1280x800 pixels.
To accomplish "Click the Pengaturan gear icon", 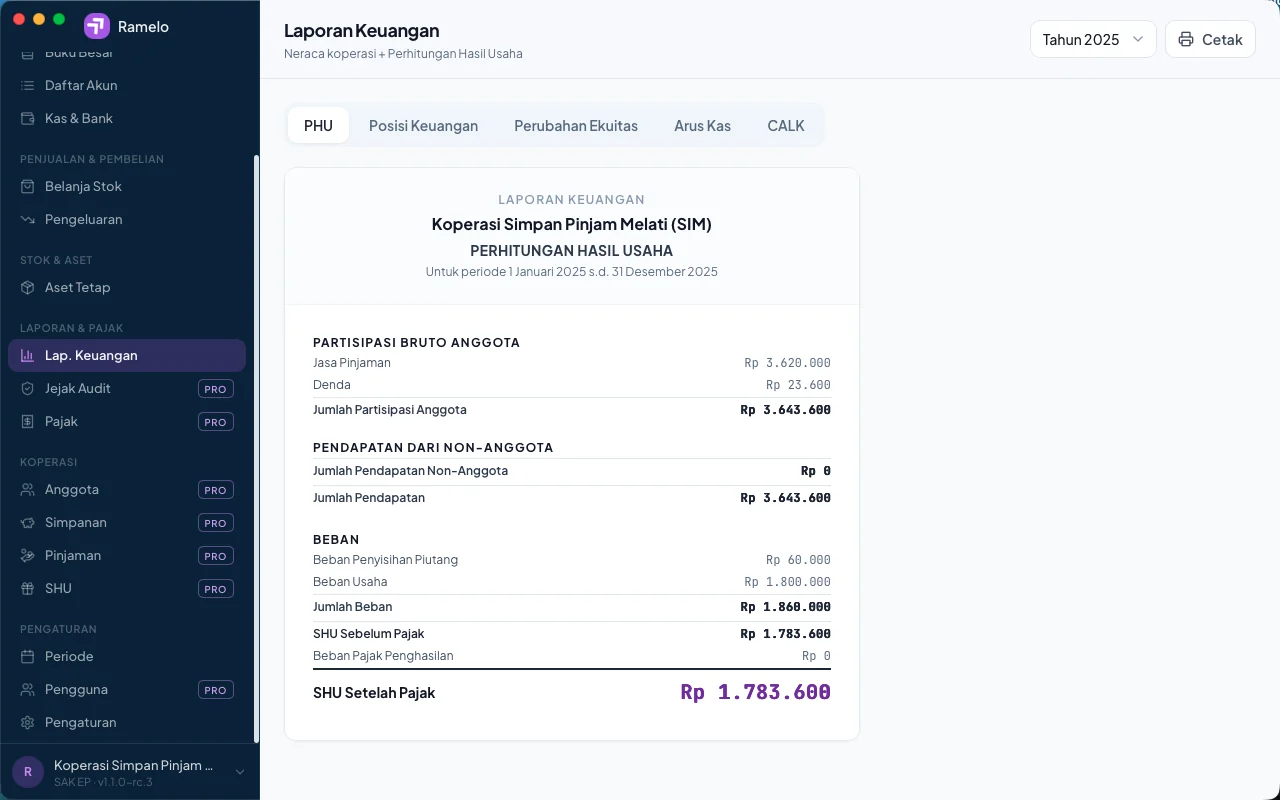I will click(x=27, y=722).
